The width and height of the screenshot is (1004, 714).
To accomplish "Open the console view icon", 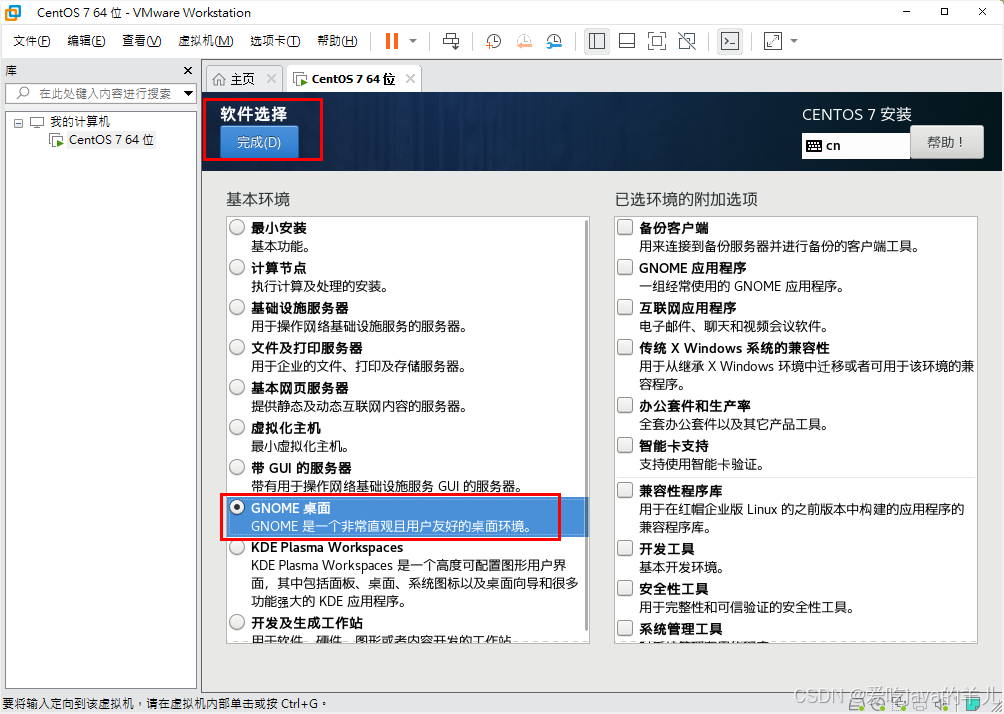I will [729, 41].
